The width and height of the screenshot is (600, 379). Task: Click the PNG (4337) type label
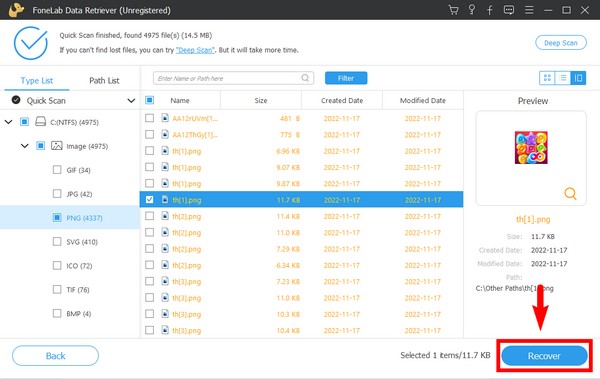[x=84, y=218]
